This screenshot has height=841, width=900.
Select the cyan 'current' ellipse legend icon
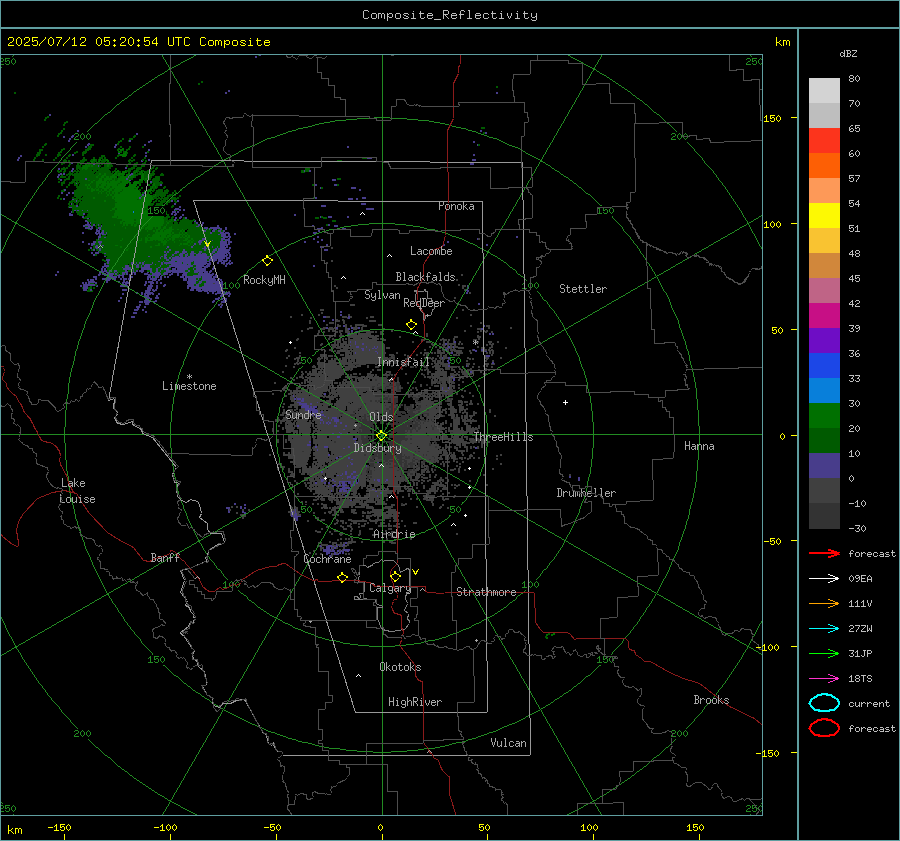pos(824,703)
